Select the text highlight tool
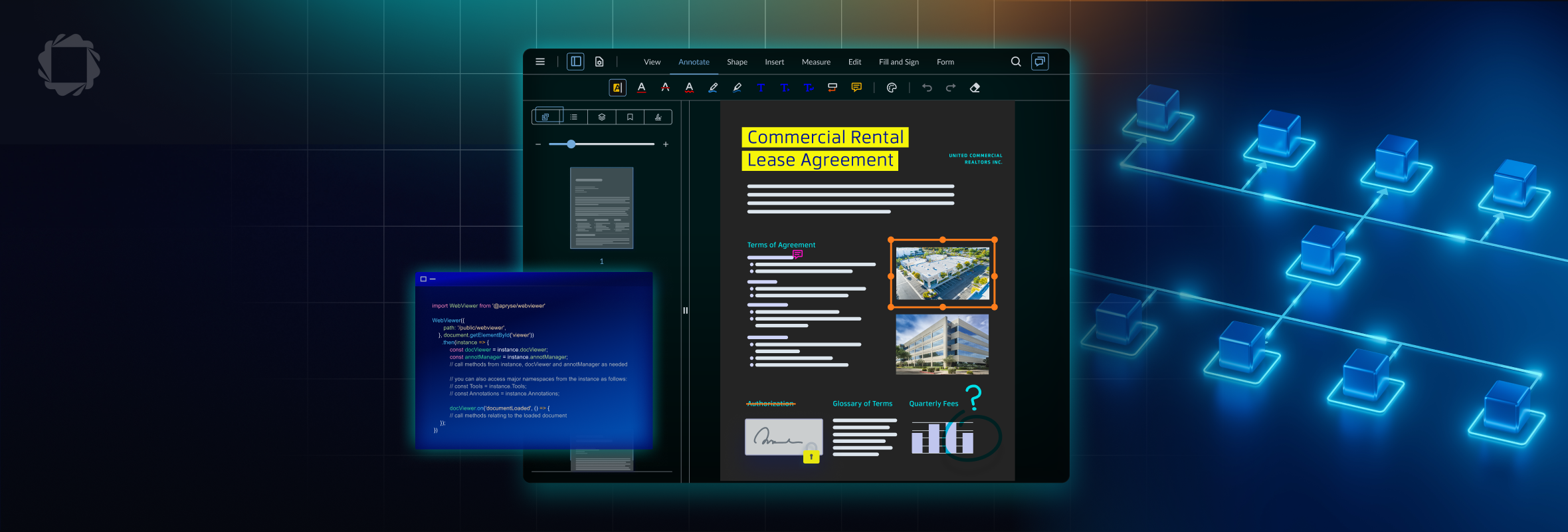The image size is (1568, 532). (x=617, y=88)
